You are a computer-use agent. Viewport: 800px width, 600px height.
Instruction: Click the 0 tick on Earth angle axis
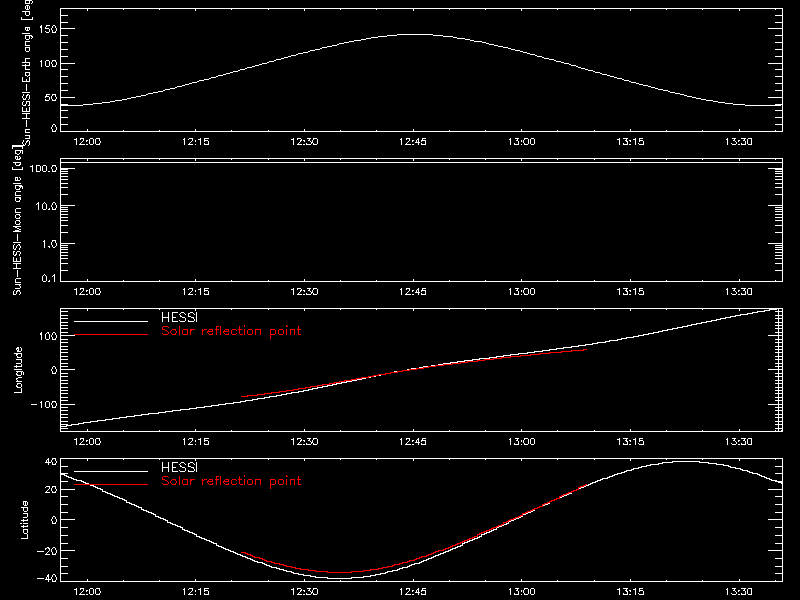click(x=54, y=128)
